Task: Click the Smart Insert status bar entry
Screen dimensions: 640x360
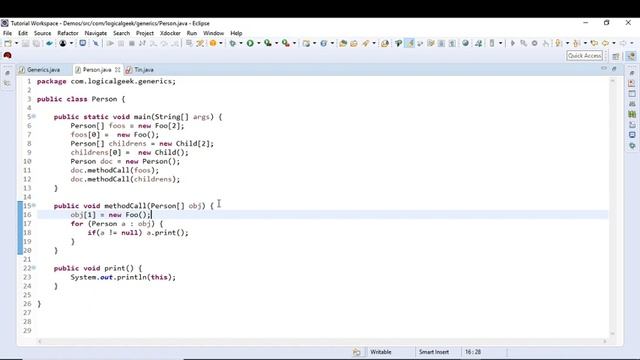Action: coord(434,352)
